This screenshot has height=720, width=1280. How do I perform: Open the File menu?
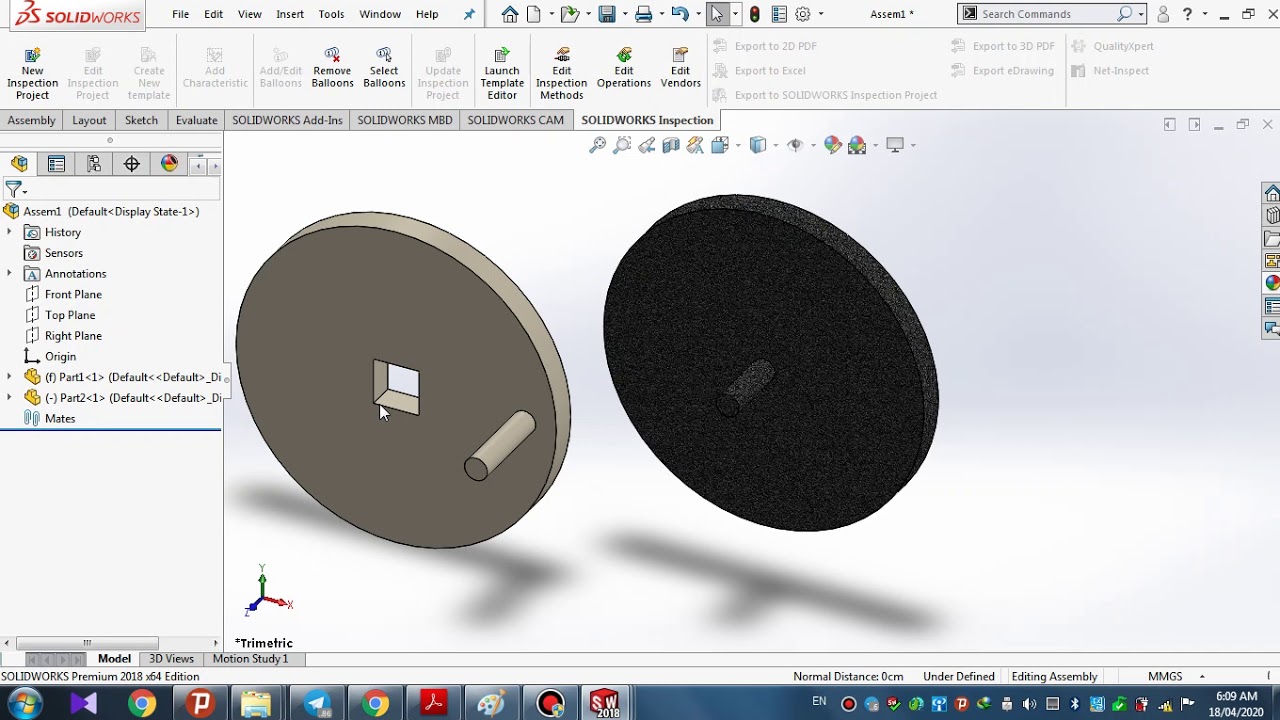tap(180, 14)
